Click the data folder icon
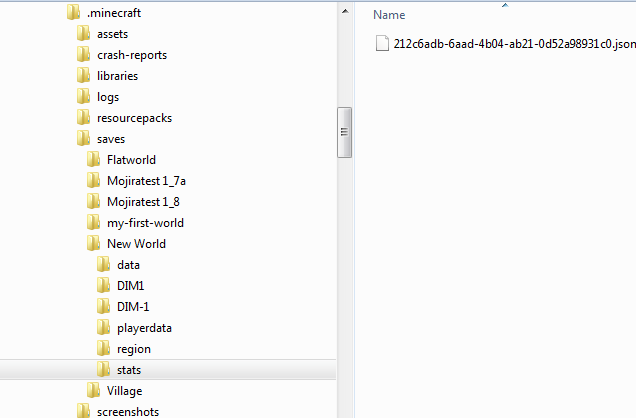Screen dimensions: 636x418 pyautogui.click(x=104, y=265)
